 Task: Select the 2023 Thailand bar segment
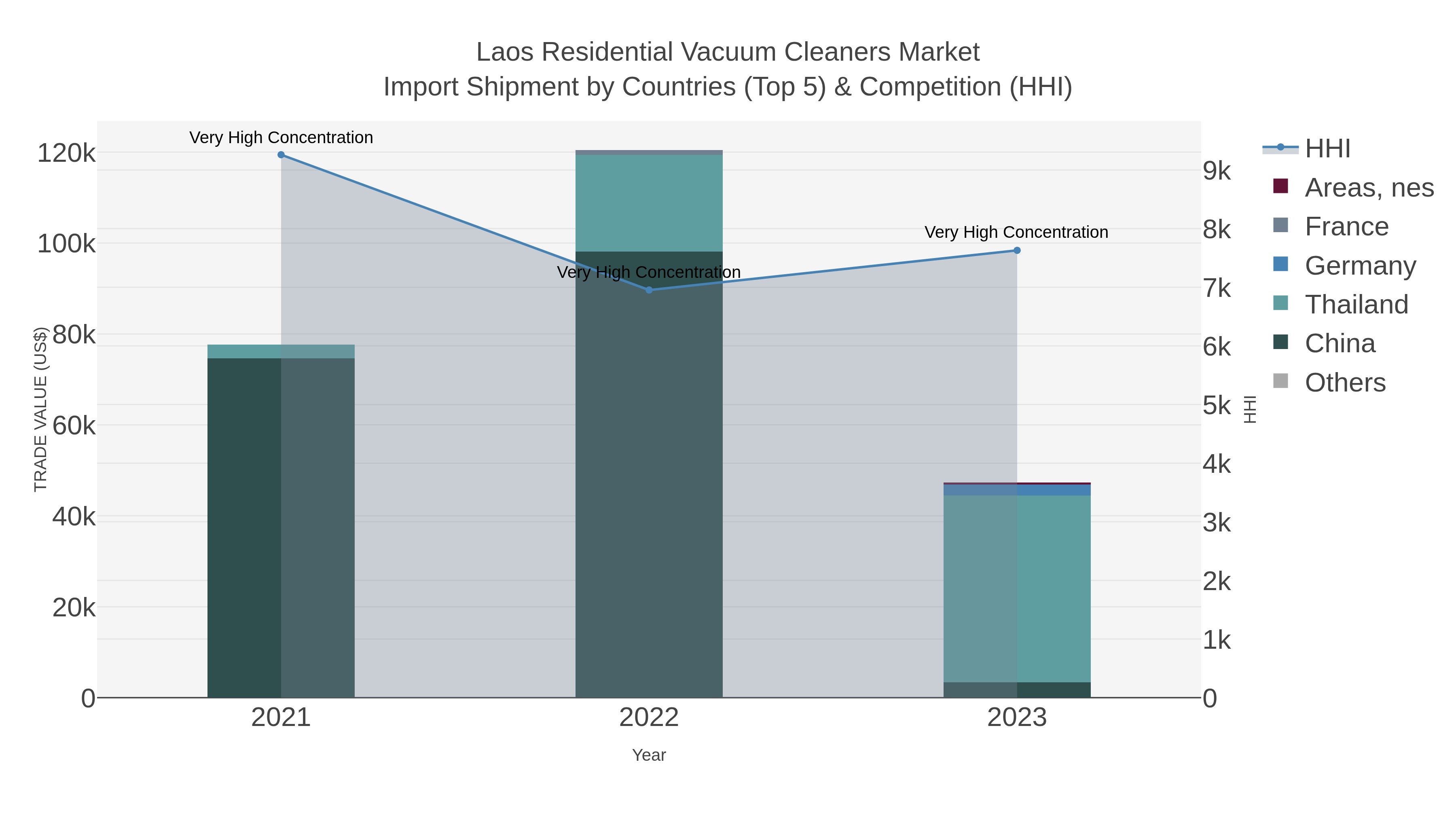1017,589
